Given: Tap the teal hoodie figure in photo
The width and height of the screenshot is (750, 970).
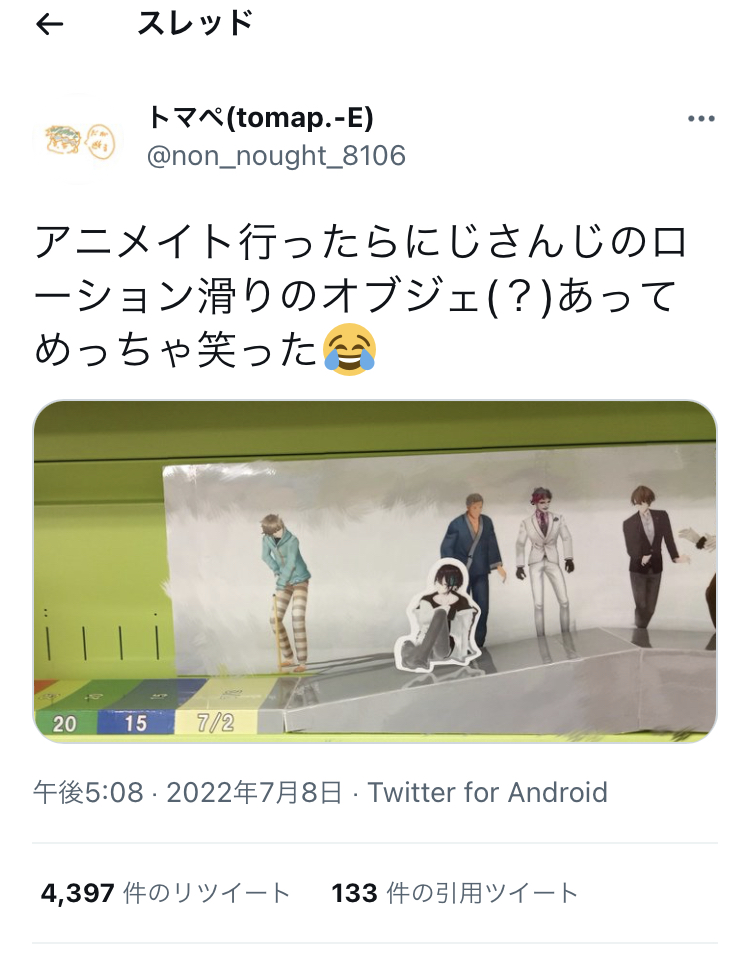Looking at the screenshot, I should coord(286,592).
